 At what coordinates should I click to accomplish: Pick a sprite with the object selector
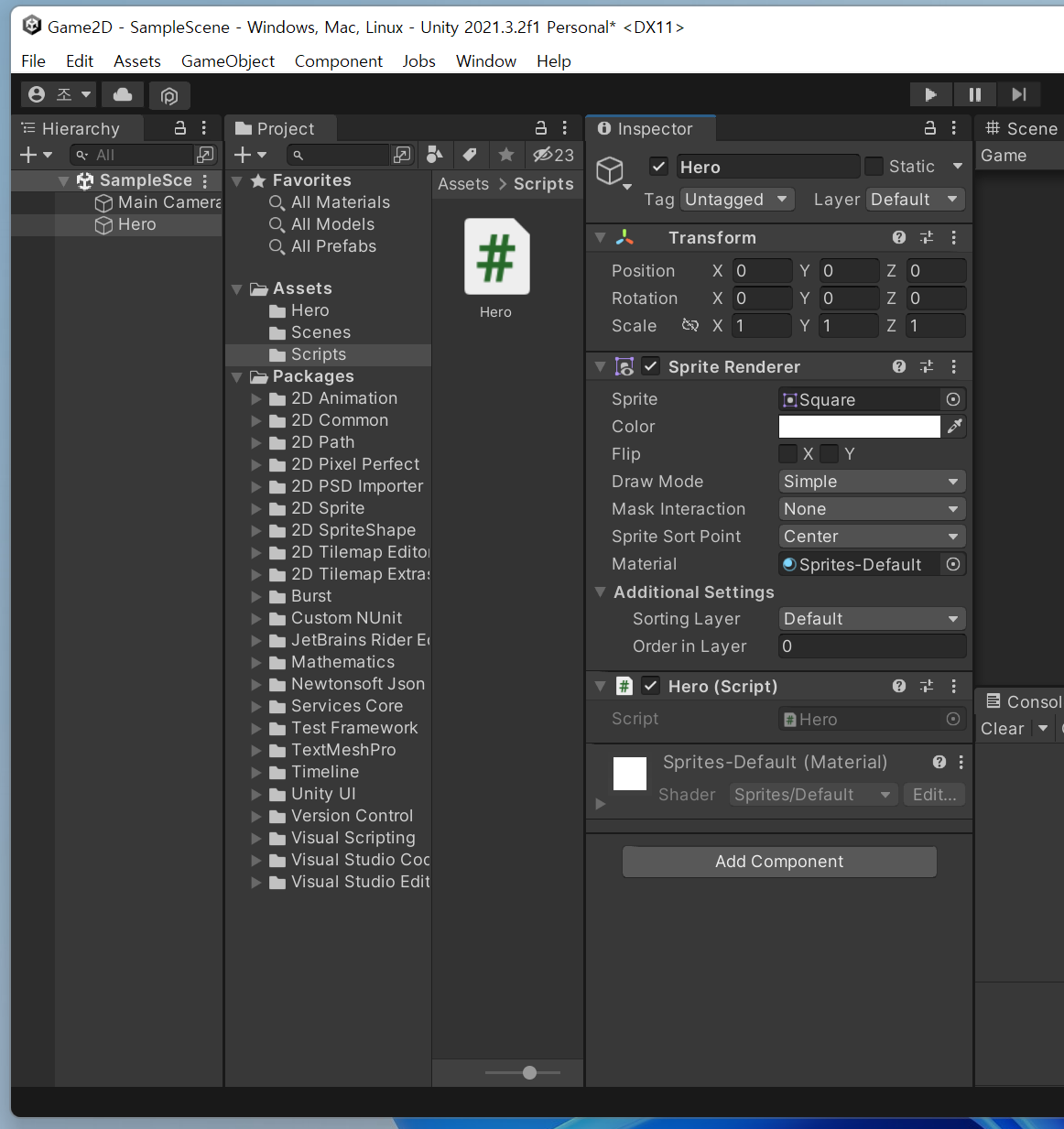[953, 399]
